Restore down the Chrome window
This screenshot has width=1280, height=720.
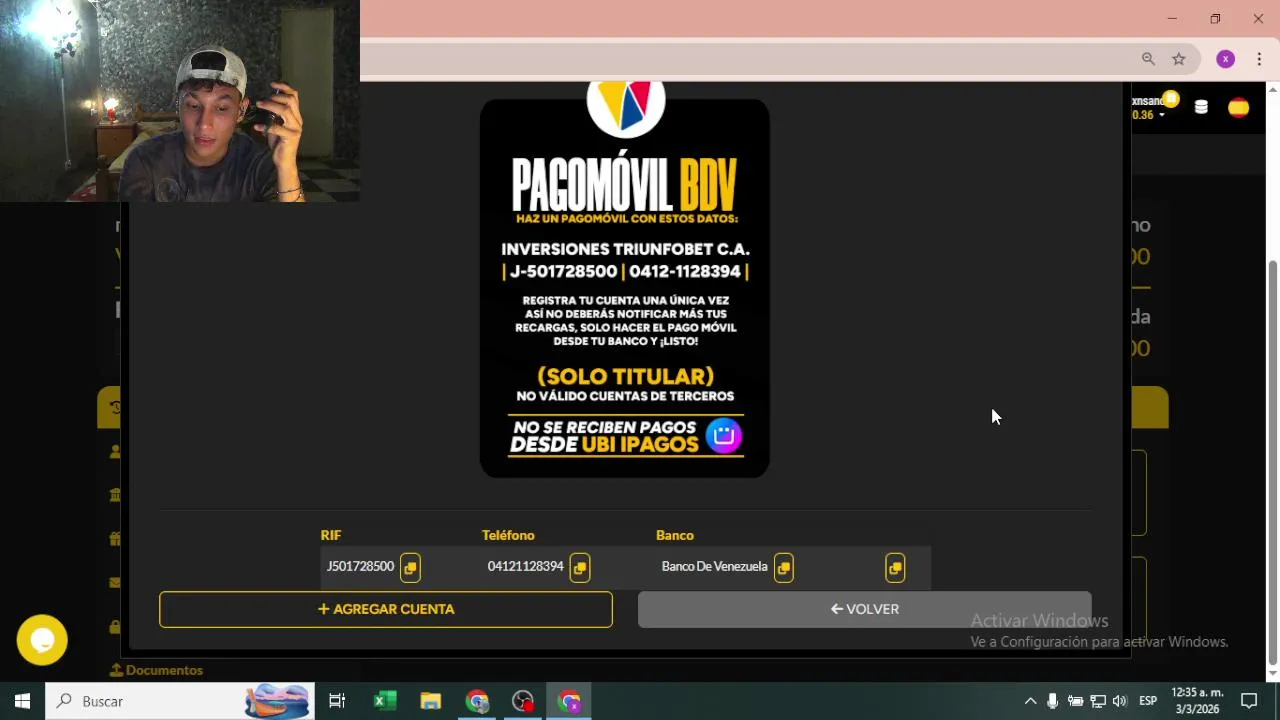pos(1215,18)
